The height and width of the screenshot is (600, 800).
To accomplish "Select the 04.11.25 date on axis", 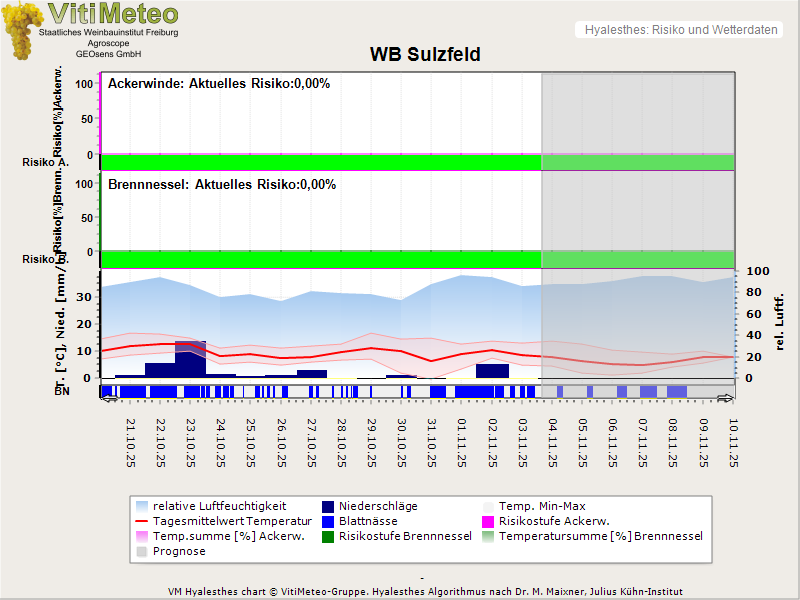I will [552, 442].
